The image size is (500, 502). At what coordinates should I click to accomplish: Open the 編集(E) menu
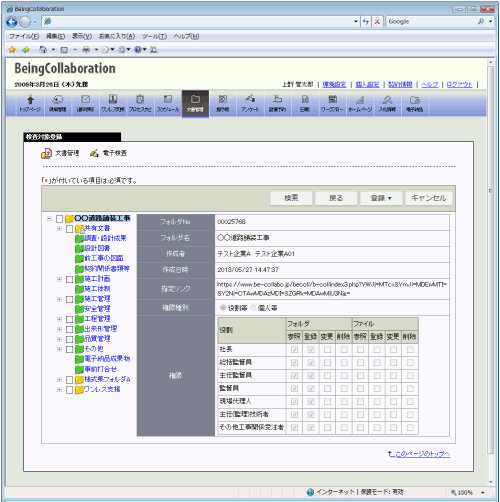pyautogui.click(x=55, y=36)
